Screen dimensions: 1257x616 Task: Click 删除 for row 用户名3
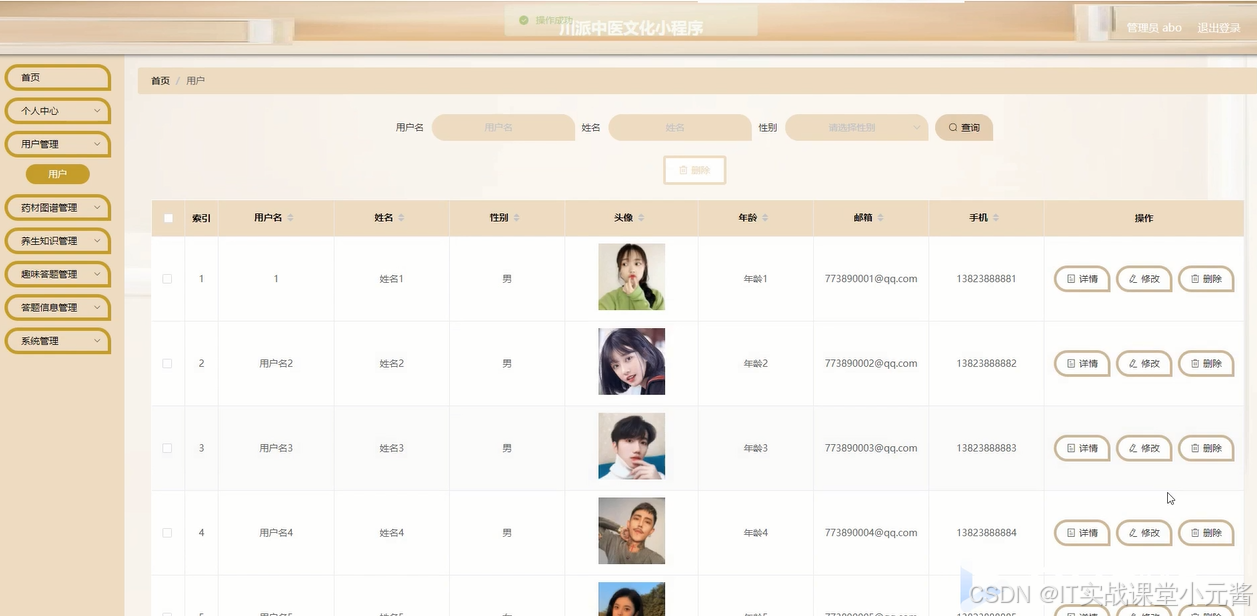coord(1206,448)
